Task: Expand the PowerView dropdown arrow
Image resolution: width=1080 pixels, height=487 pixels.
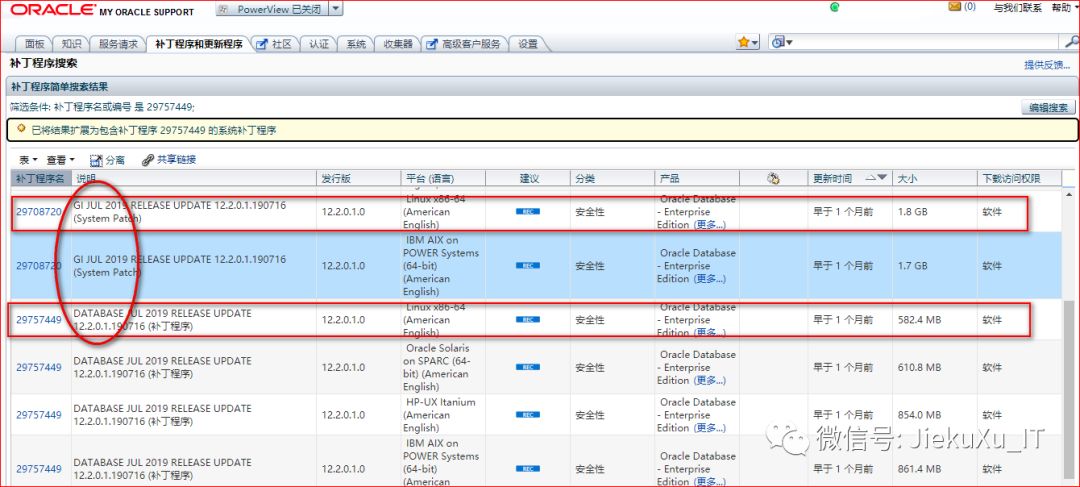Action: click(x=335, y=9)
